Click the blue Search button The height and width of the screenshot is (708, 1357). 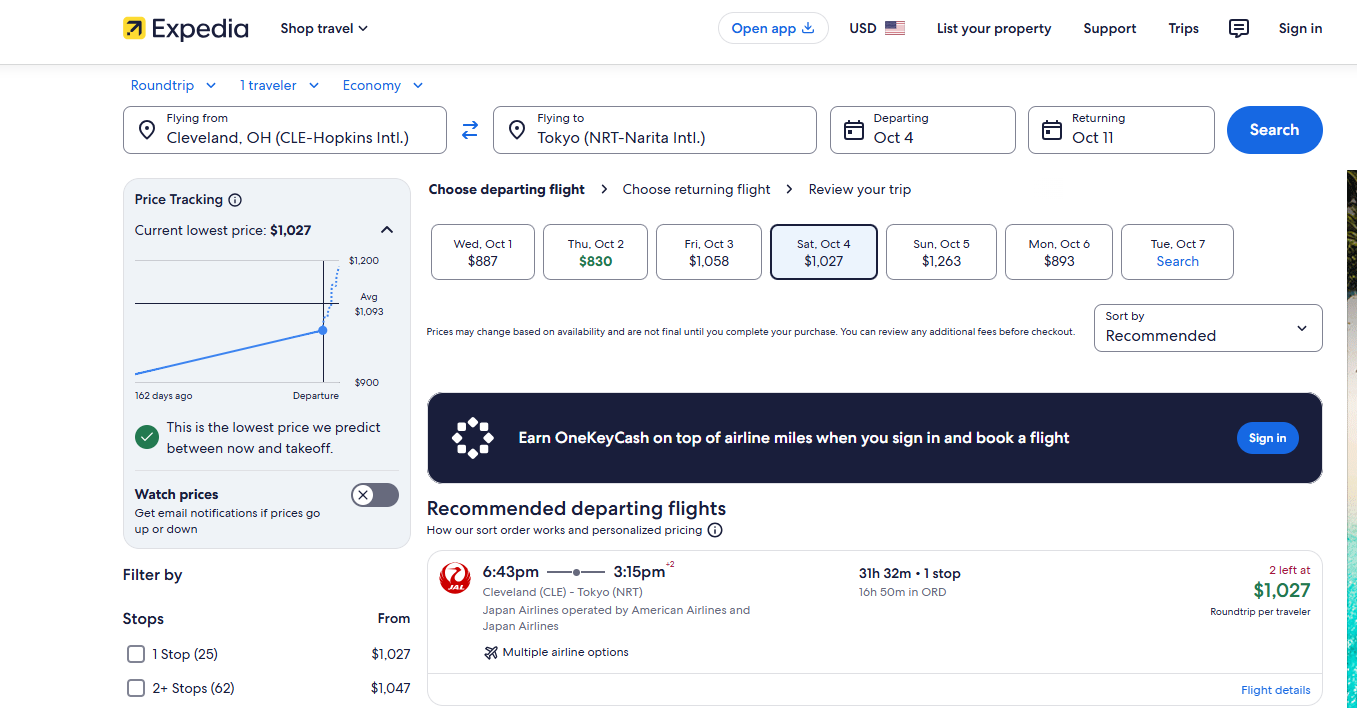[1275, 130]
